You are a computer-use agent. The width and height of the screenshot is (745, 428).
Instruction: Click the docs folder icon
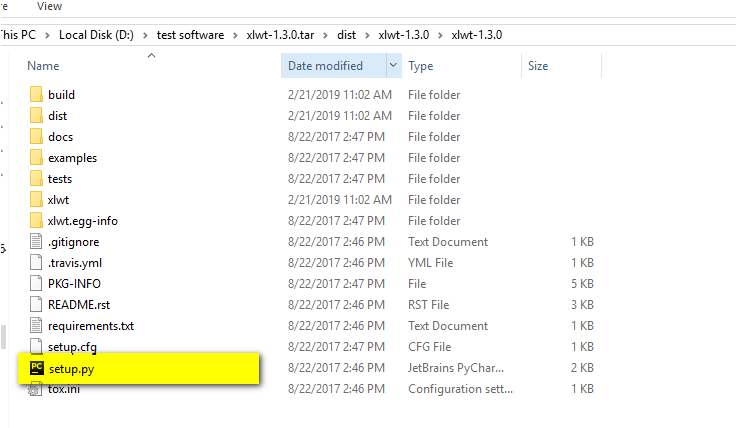(x=36, y=136)
